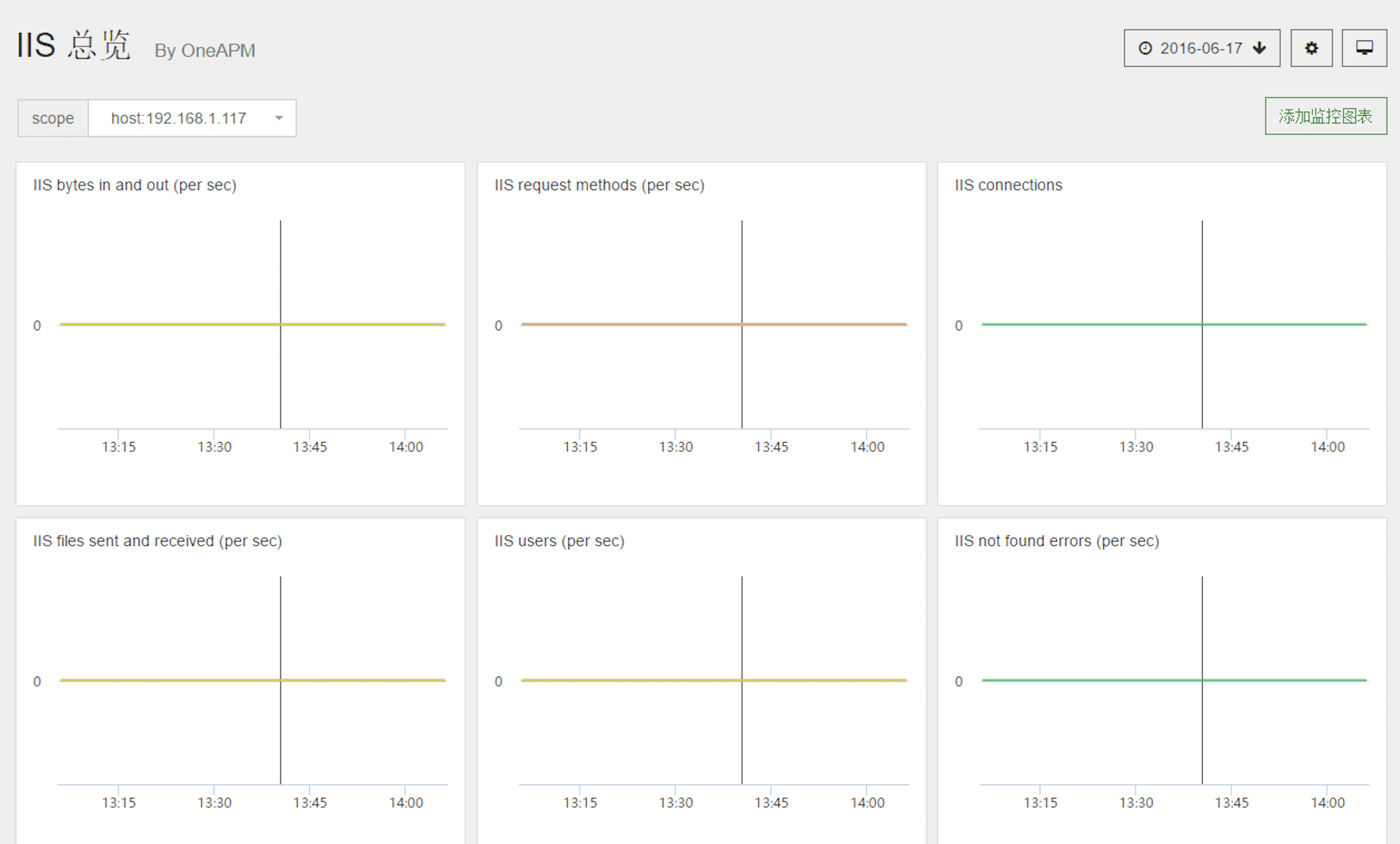Click the 13:30 tick in request methods chart
The width and height of the screenshot is (1400, 844).
(676, 447)
